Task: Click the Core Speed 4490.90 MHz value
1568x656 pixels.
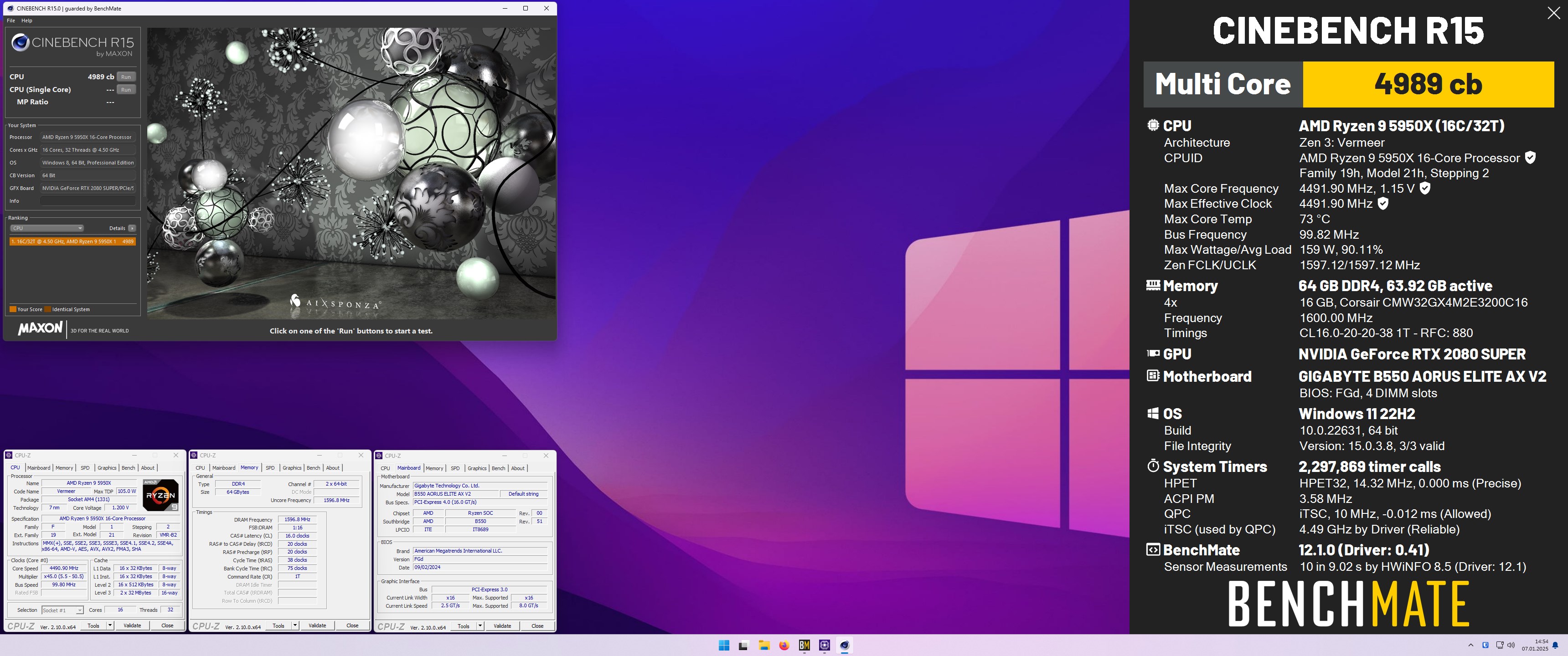Action: click(x=64, y=568)
